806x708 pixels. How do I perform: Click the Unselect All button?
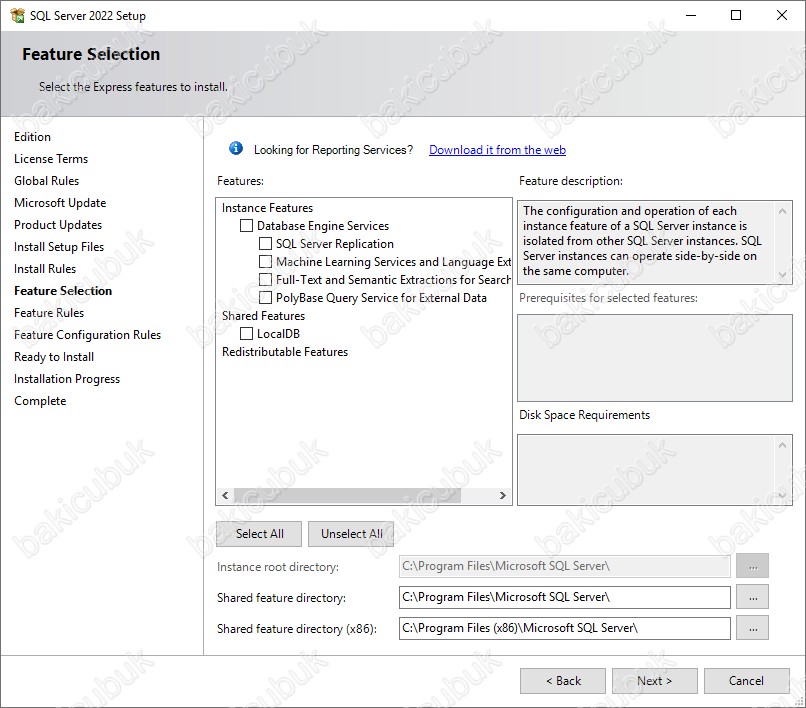351,534
